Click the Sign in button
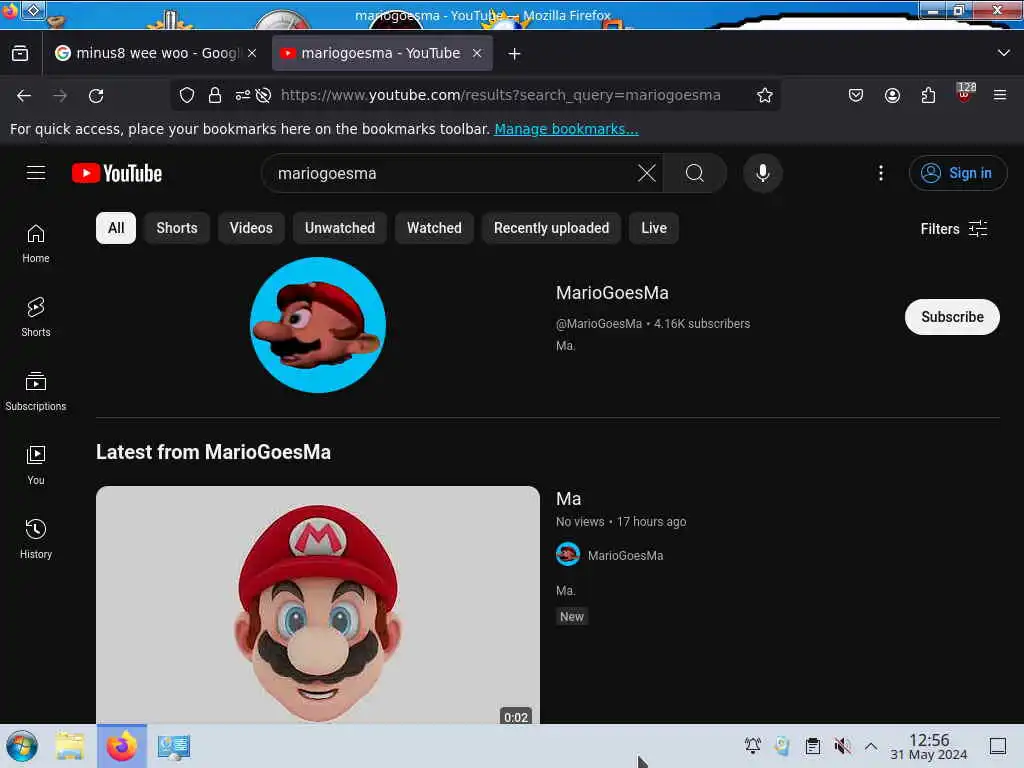Viewport: 1024px width, 768px height. 957,173
